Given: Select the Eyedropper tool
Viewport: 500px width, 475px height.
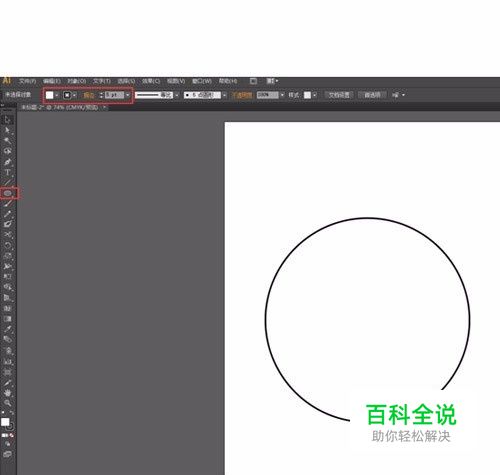Looking at the screenshot, I should point(7,329).
